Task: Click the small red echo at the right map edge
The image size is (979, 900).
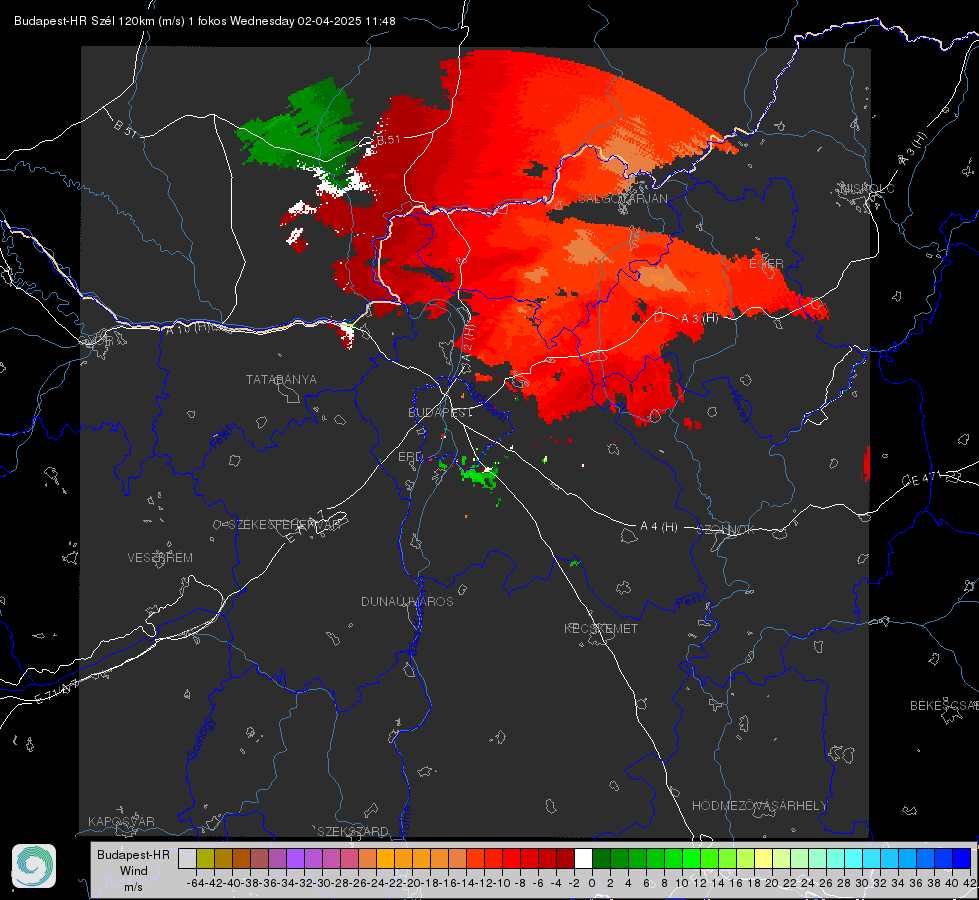Action: point(867,464)
